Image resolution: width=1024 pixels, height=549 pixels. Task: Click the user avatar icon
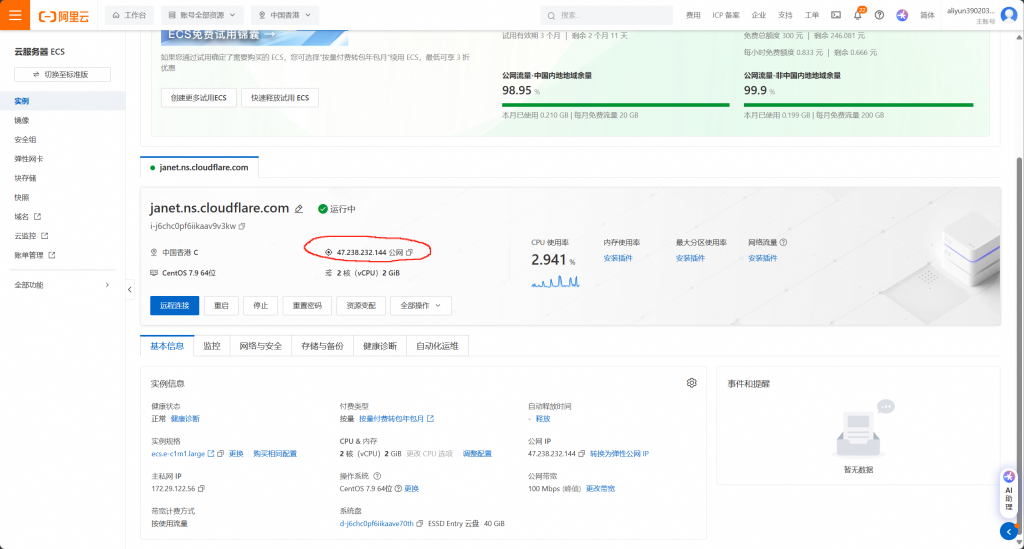1009,15
